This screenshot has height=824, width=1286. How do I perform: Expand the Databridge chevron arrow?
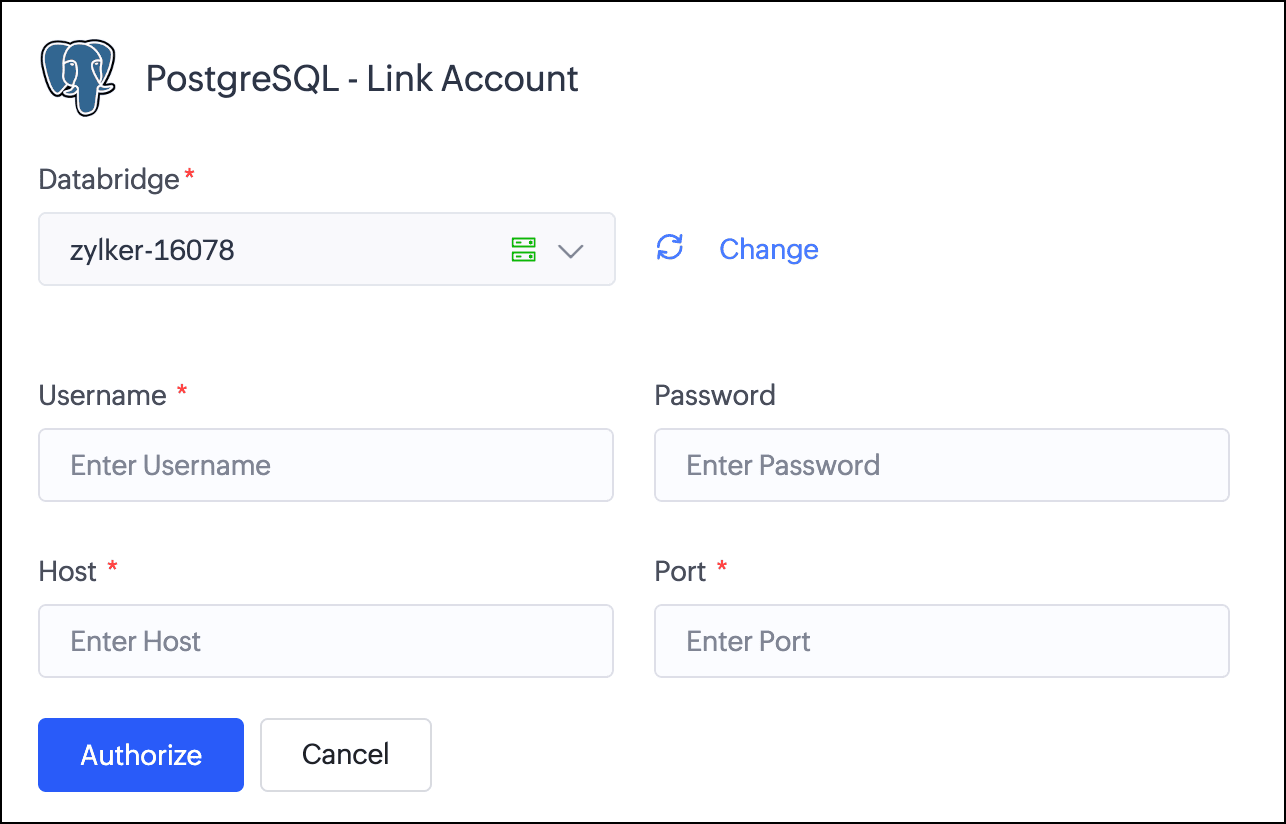click(570, 251)
